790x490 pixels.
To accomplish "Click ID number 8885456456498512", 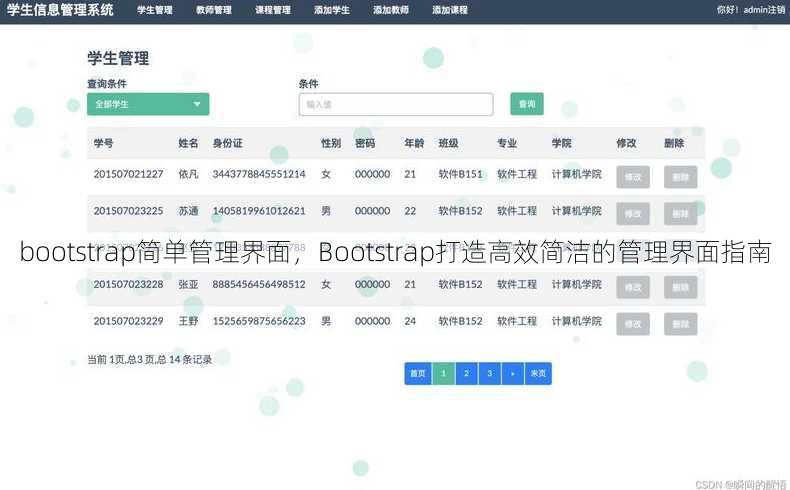I will pyautogui.click(x=259, y=285).
